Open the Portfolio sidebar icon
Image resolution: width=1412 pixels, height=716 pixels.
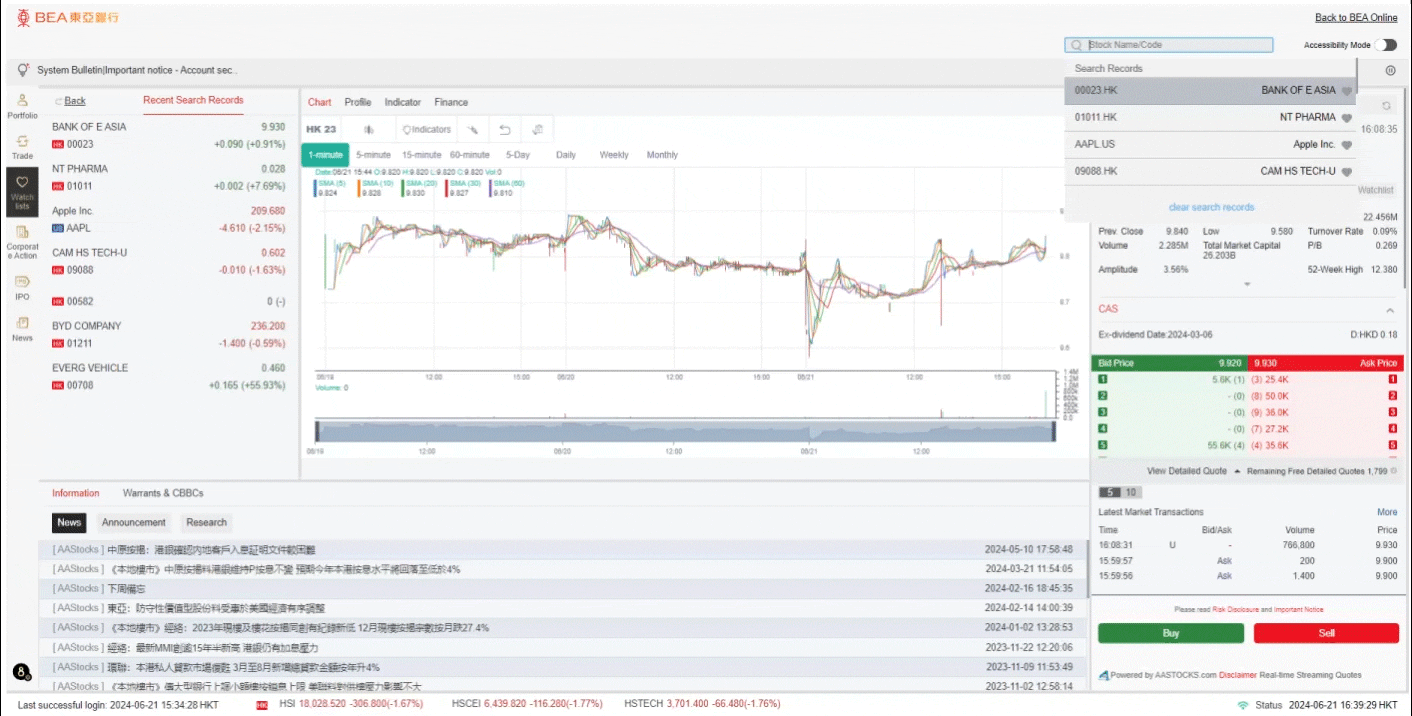pyautogui.click(x=22, y=105)
